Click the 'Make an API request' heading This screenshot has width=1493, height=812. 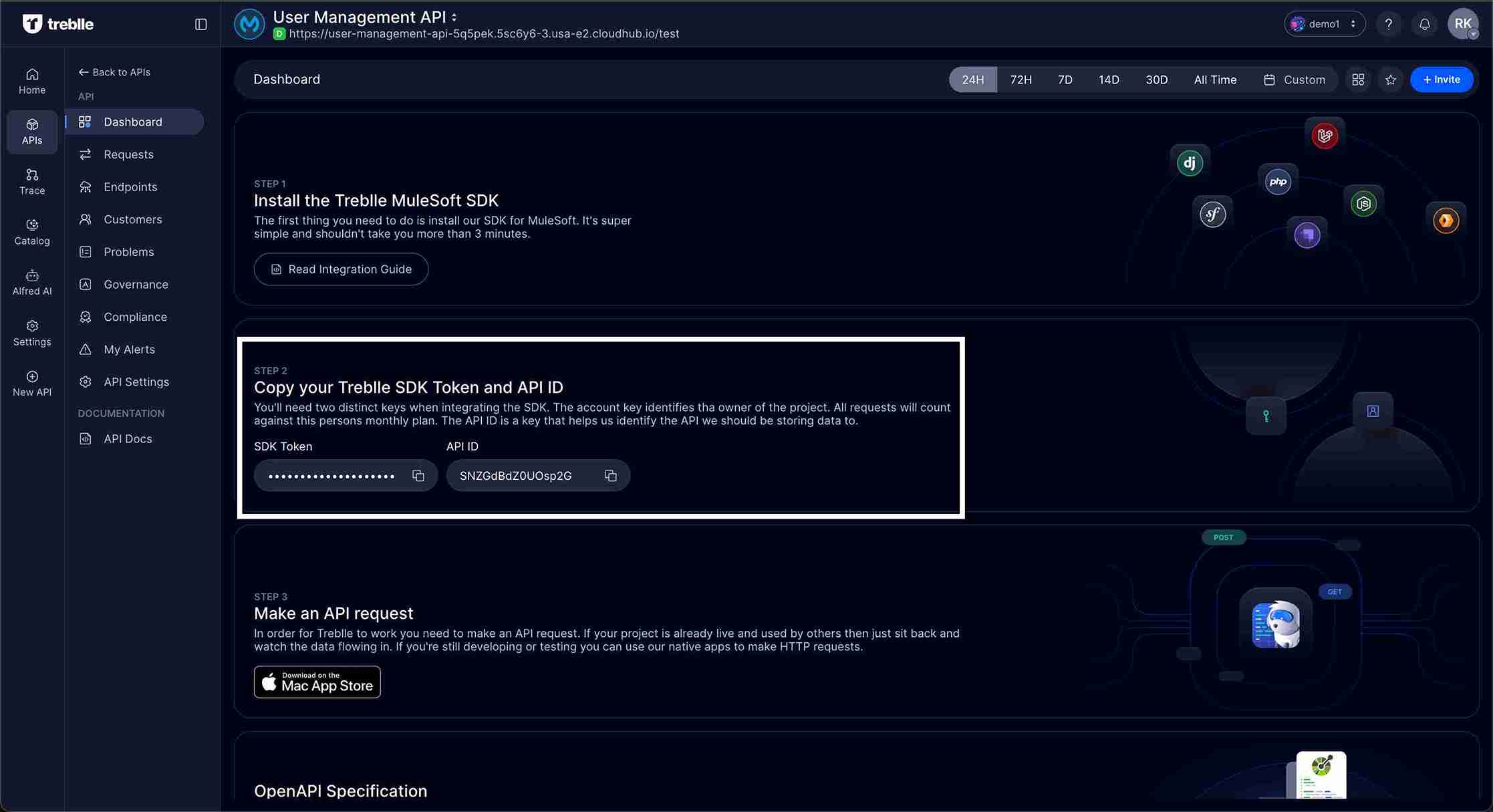point(333,614)
